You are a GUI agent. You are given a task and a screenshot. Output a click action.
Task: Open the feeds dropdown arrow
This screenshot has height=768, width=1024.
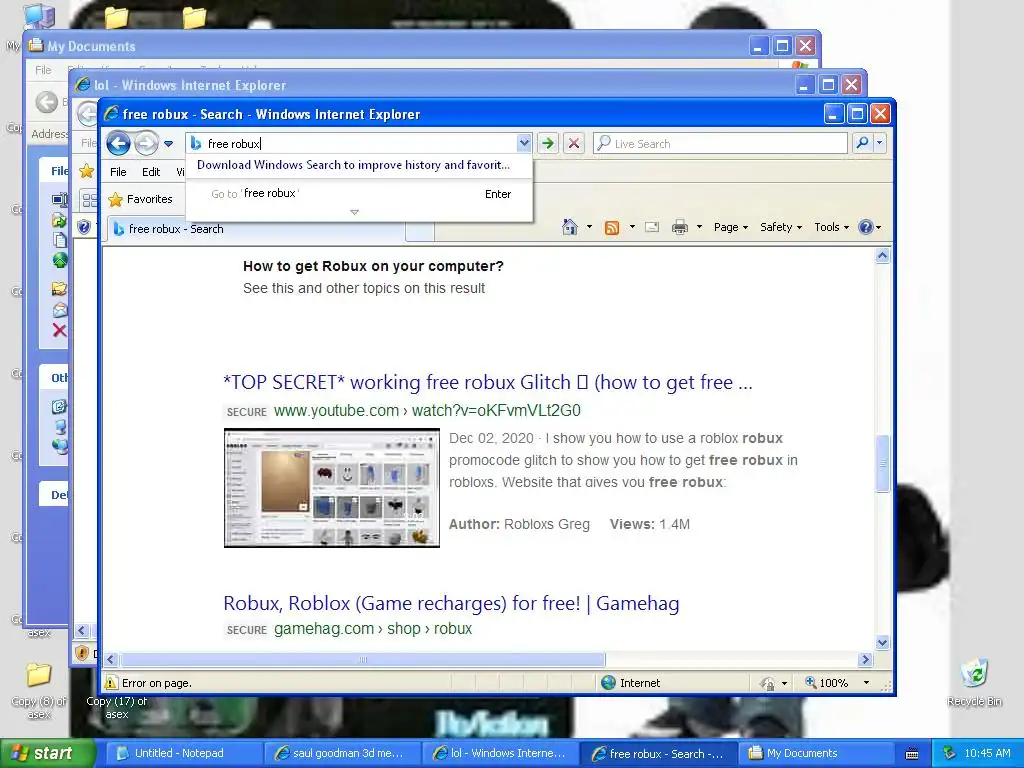632,227
